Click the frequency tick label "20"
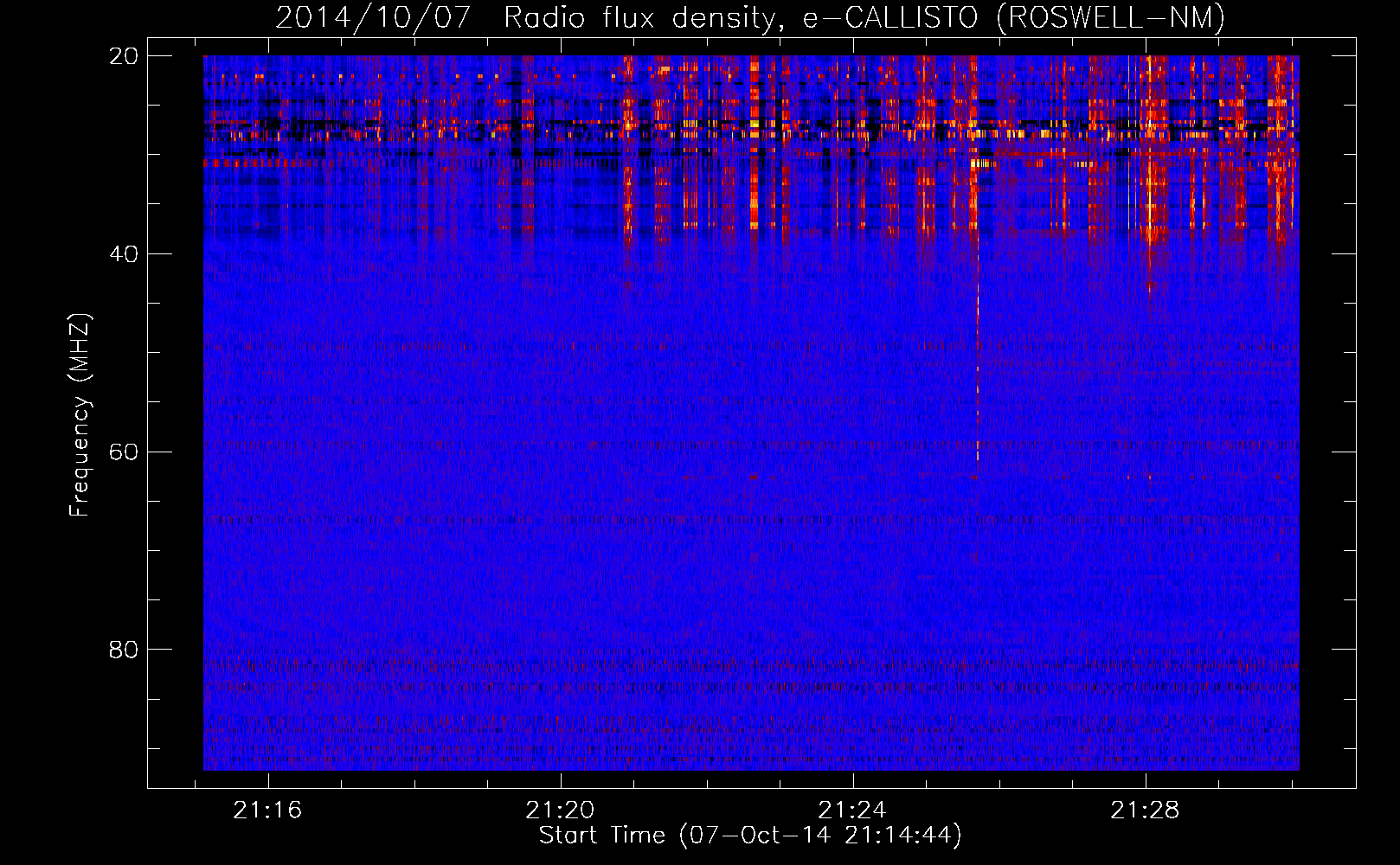The width and height of the screenshot is (1400, 865). pyautogui.click(x=124, y=56)
